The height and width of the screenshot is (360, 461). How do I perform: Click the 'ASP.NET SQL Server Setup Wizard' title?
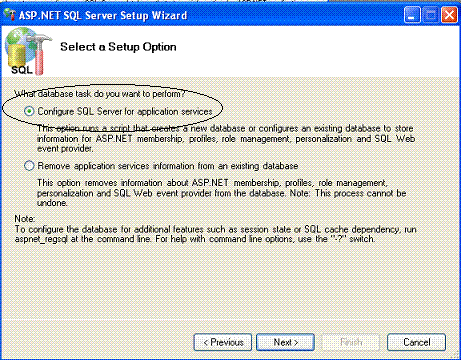point(103,15)
